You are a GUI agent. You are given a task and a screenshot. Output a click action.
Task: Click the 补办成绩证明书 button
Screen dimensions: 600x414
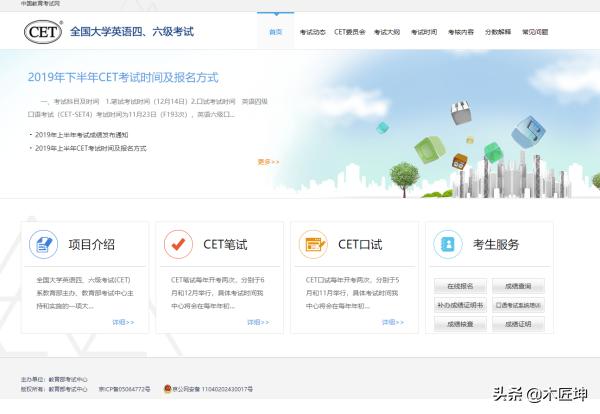460,305
